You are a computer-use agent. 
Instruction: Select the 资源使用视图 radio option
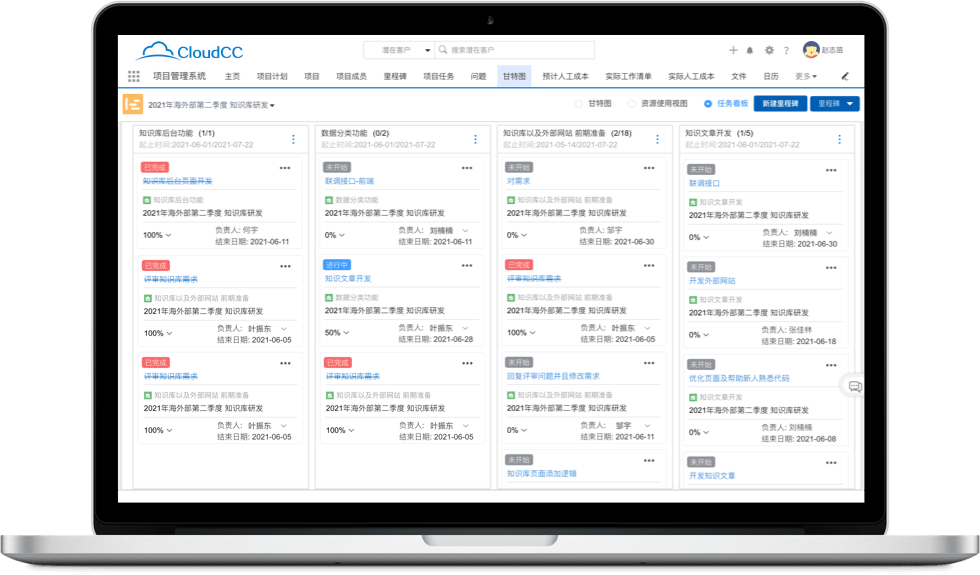[631, 103]
